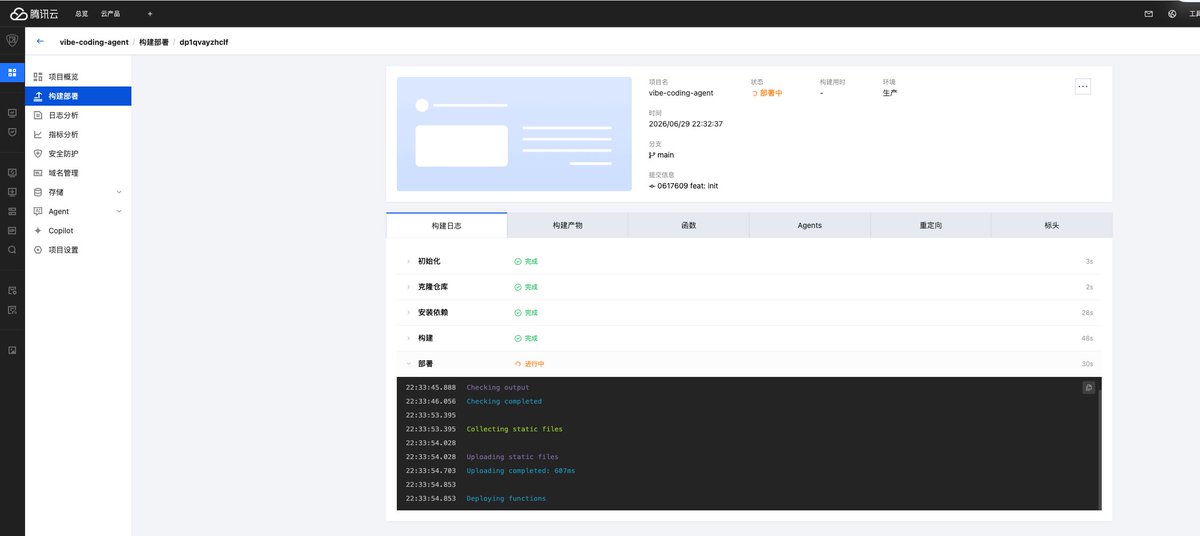The width and height of the screenshot is (1200, 536).
Task: Open the mail messages icon
Action: point(1148,14)
